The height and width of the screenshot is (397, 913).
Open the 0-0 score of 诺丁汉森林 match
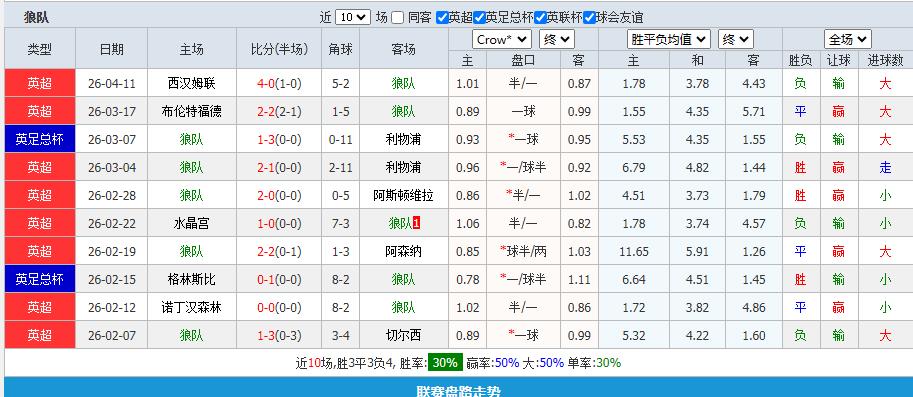click(266, 307)
